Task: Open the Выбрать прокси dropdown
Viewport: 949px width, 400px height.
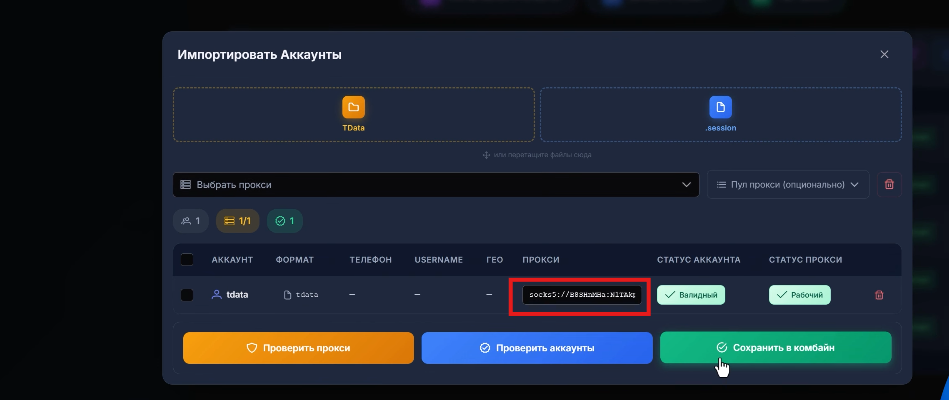Action: coord(436,185)
